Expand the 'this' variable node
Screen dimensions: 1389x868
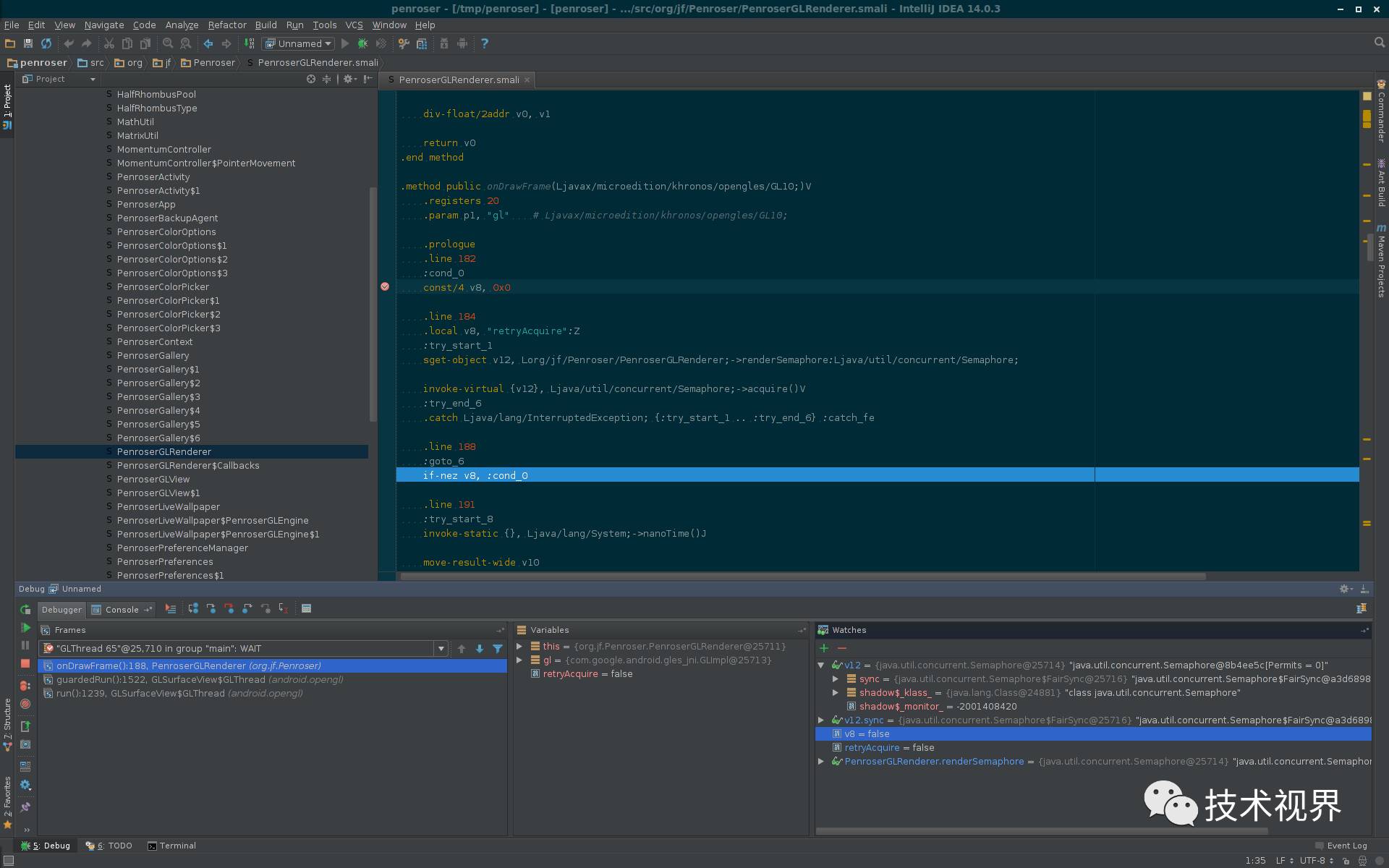point(519,647)
